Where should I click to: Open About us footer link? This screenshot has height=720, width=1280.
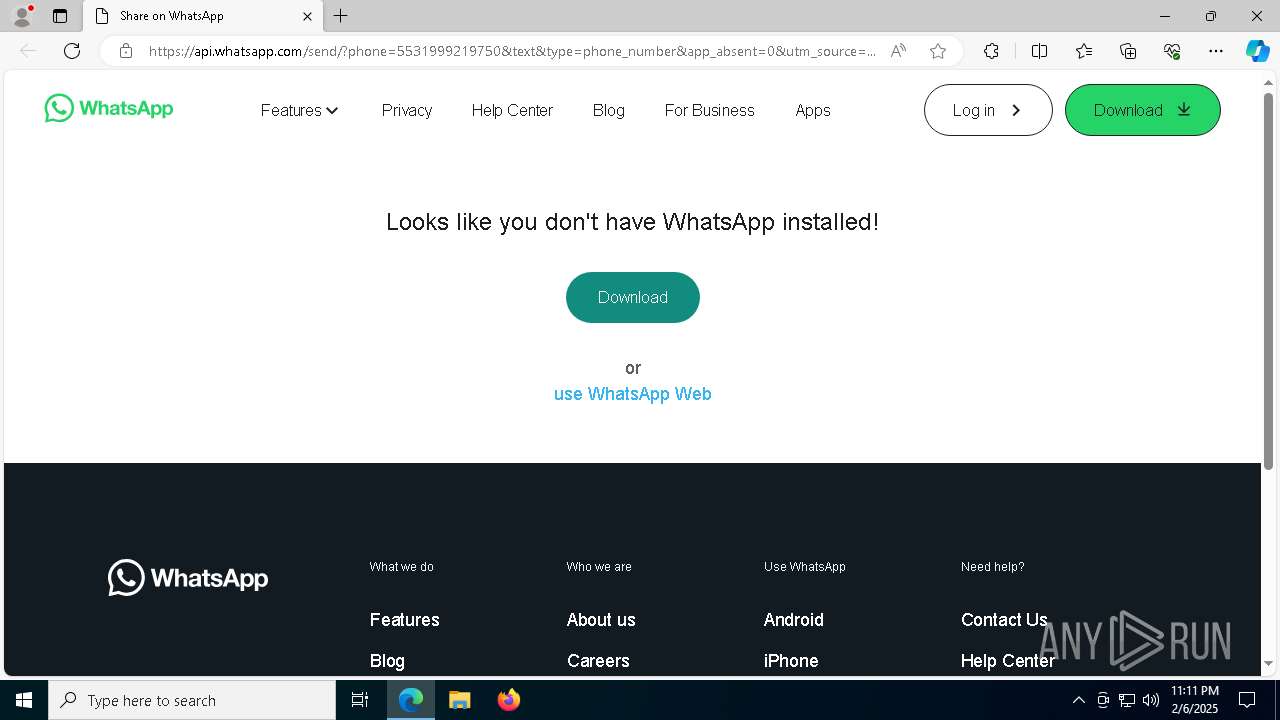click(601, 620)
